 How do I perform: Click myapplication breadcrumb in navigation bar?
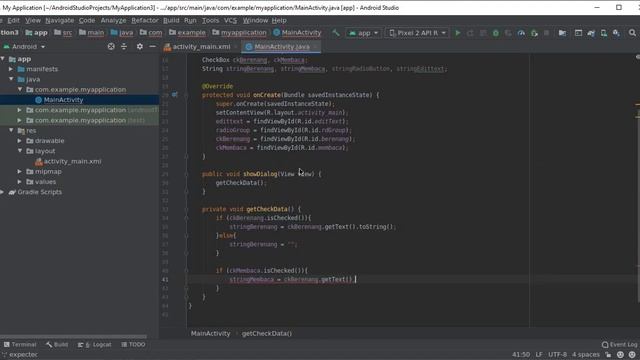[x=239, y=33]
